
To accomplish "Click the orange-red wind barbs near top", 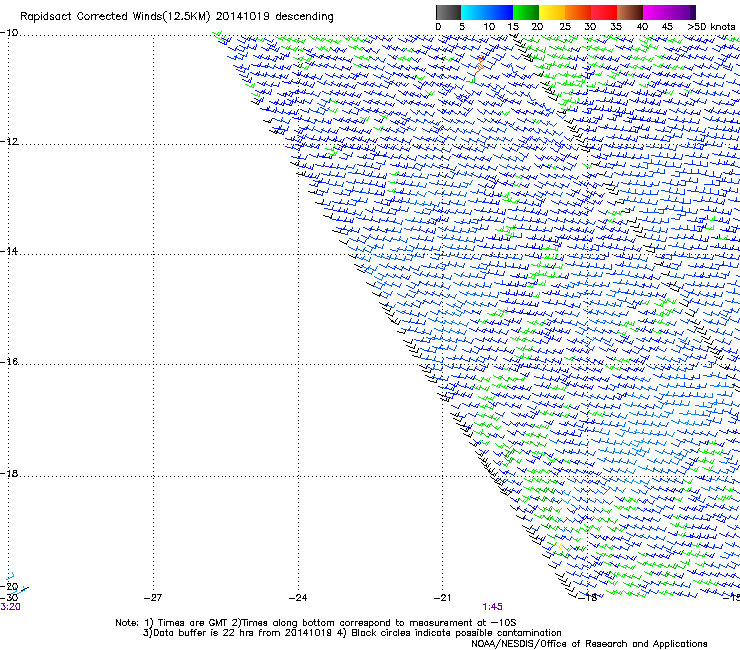I will (x=480, y=64).
